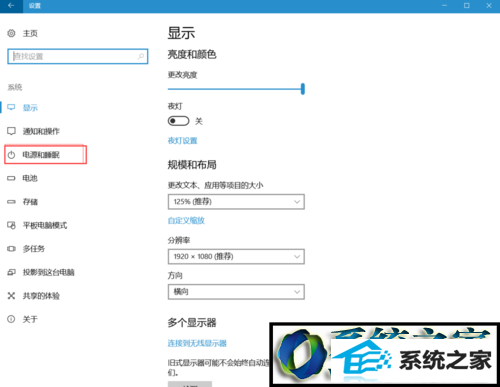Click the Projecting to this PC icon

tap(11, 272)
